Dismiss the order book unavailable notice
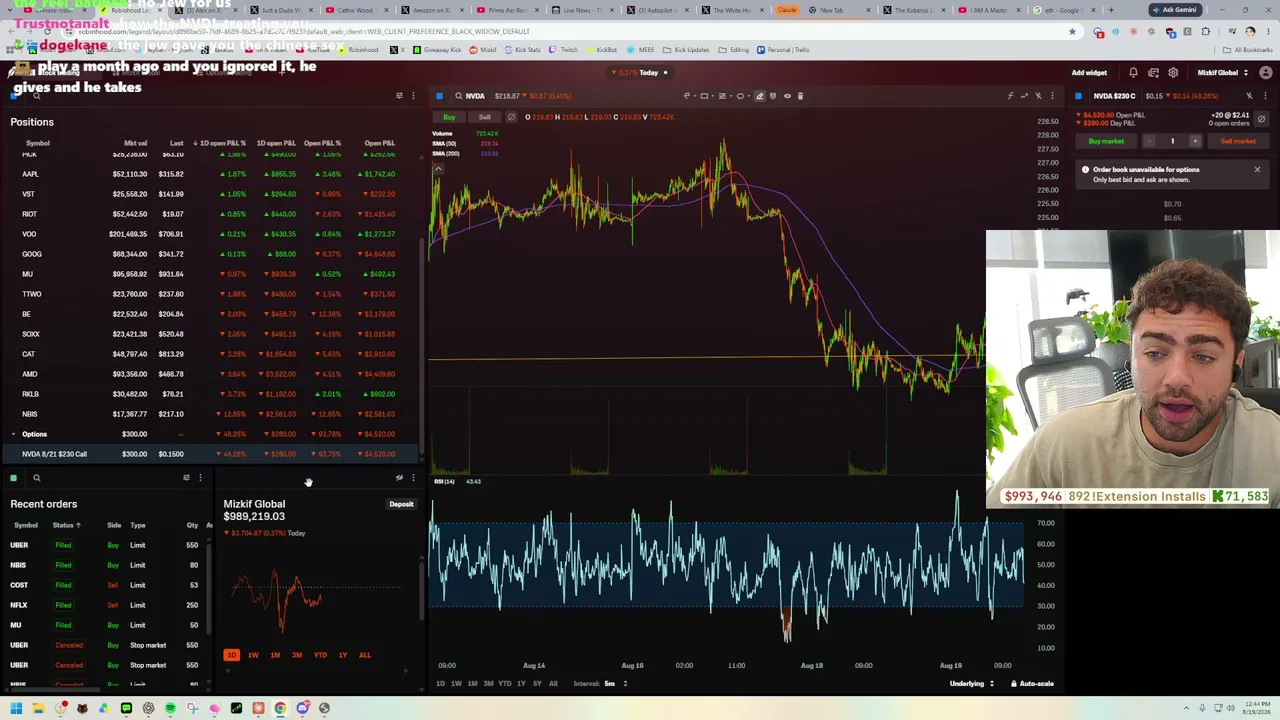The image size is (1280, 720). click(1257, 169)
